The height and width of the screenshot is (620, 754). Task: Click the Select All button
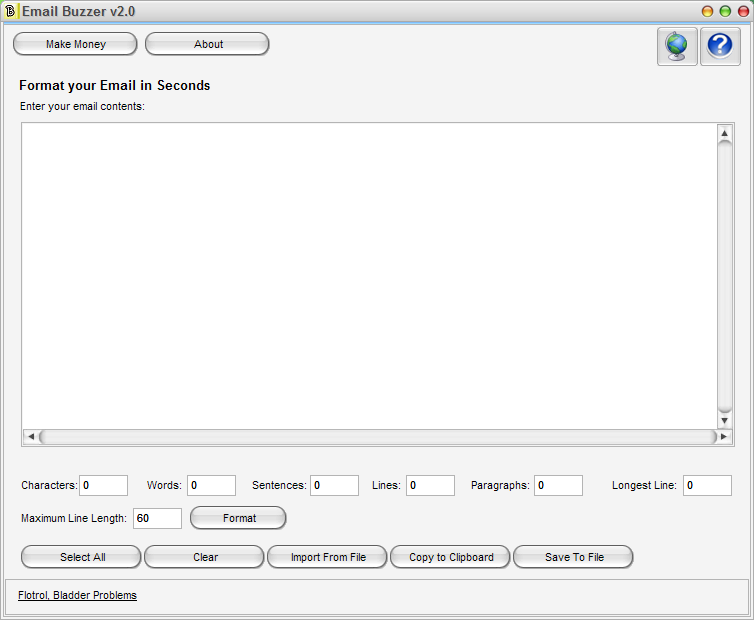pyautogui.click(x=82, y=557)
